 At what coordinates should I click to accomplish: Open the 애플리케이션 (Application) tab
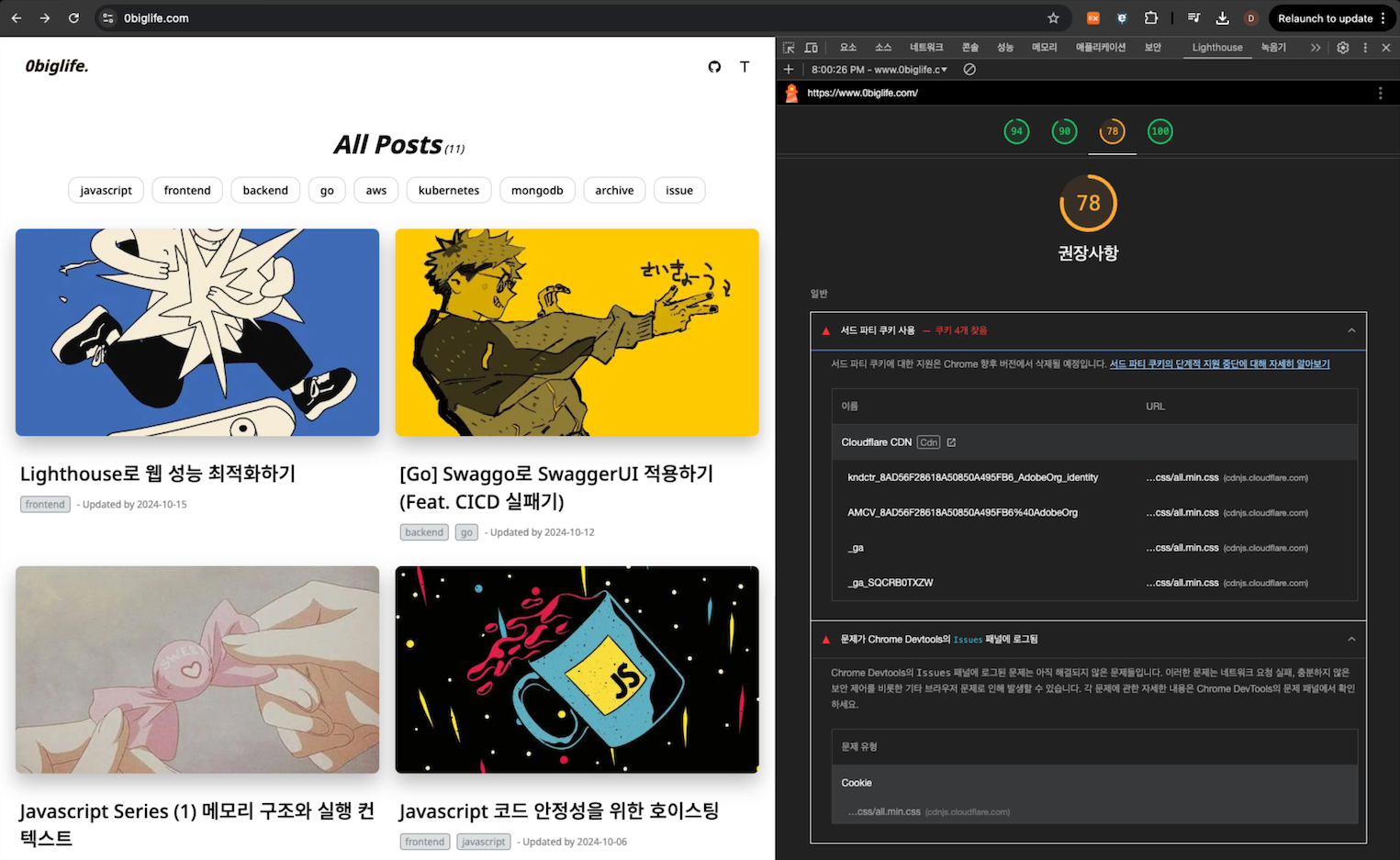click(x=1101, y=48)
